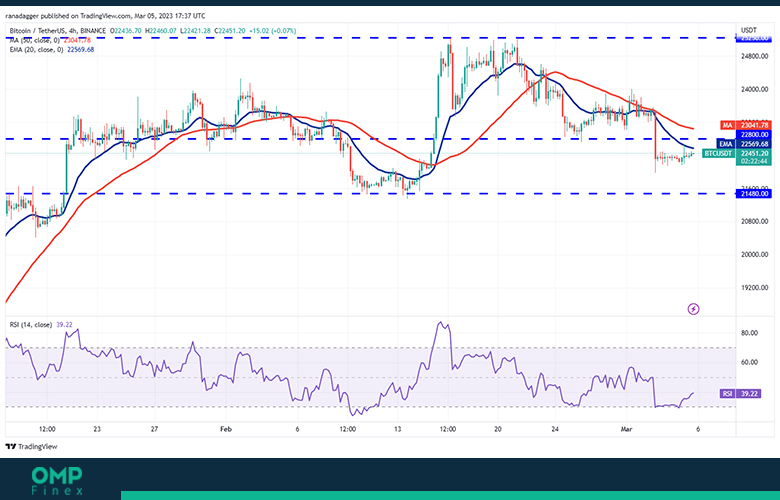Click the blue EMA 22569.68 price label

pyautogui.click(x=745, y=144)
